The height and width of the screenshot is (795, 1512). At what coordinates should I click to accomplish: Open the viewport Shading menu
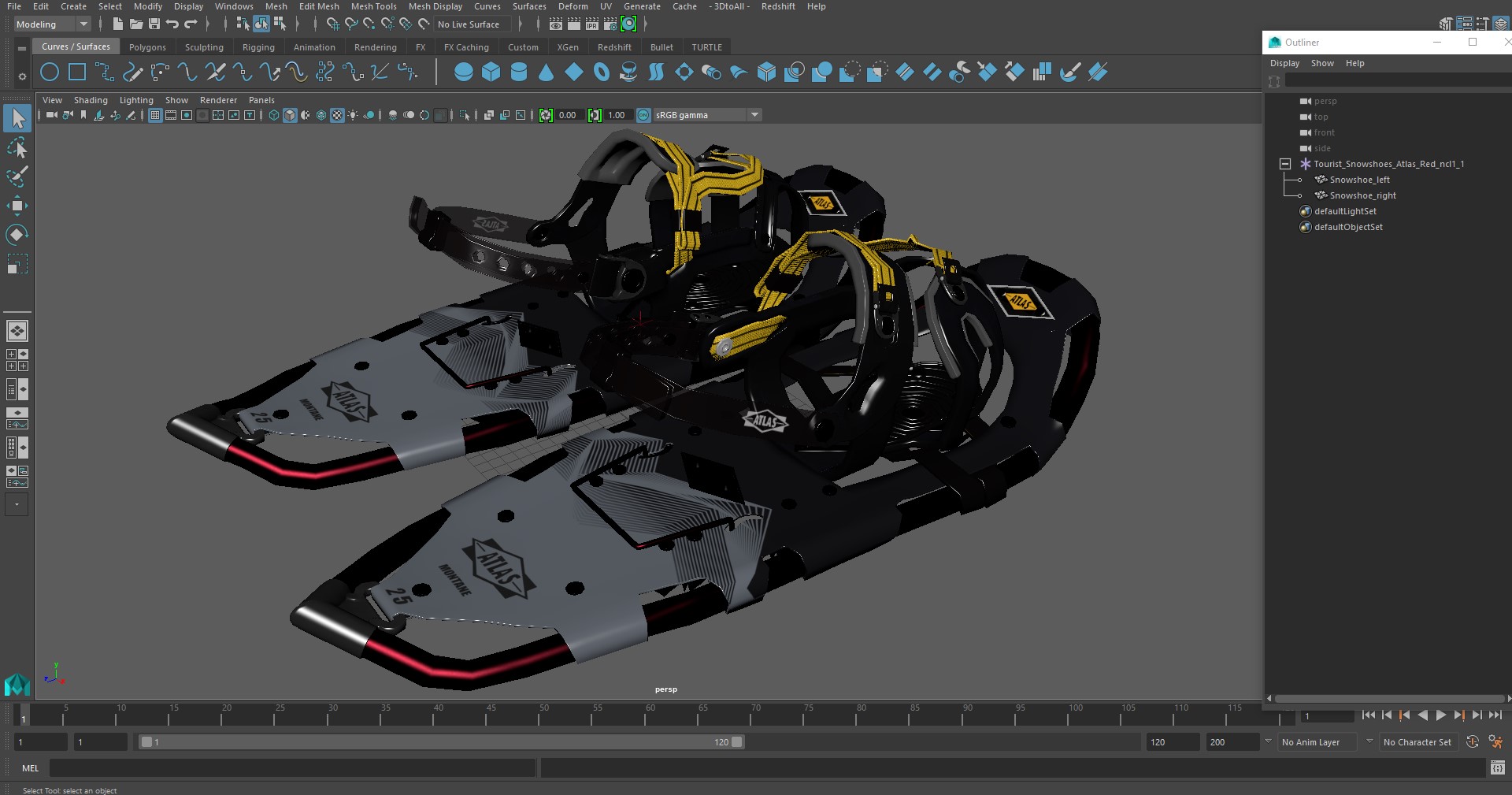tap(91, 100)
